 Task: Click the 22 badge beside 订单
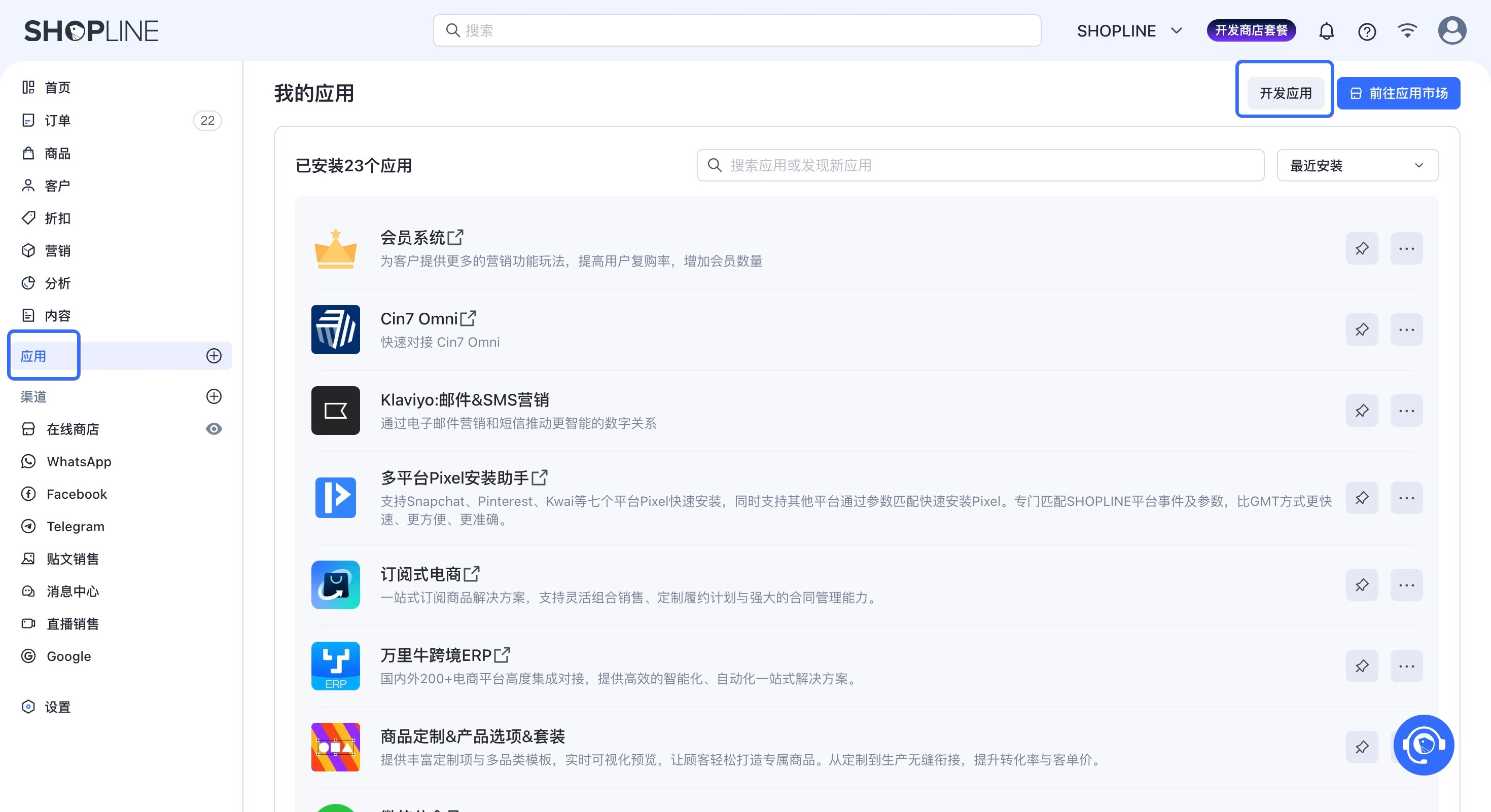(207, 120)
